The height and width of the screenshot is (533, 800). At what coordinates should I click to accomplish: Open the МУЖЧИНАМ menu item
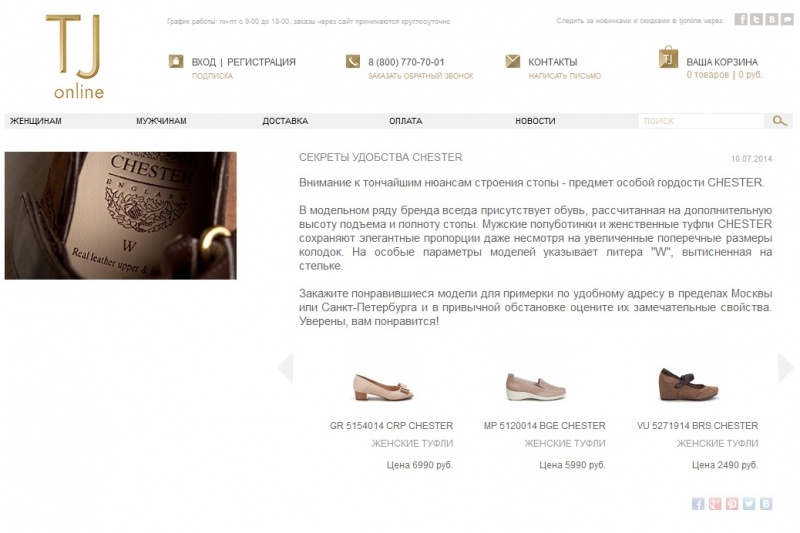pos(161,121)
